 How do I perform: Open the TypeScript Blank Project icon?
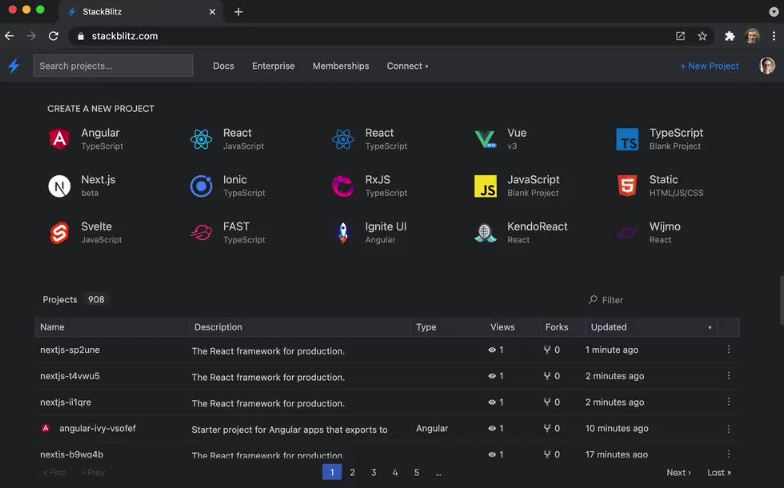[627, 139]
